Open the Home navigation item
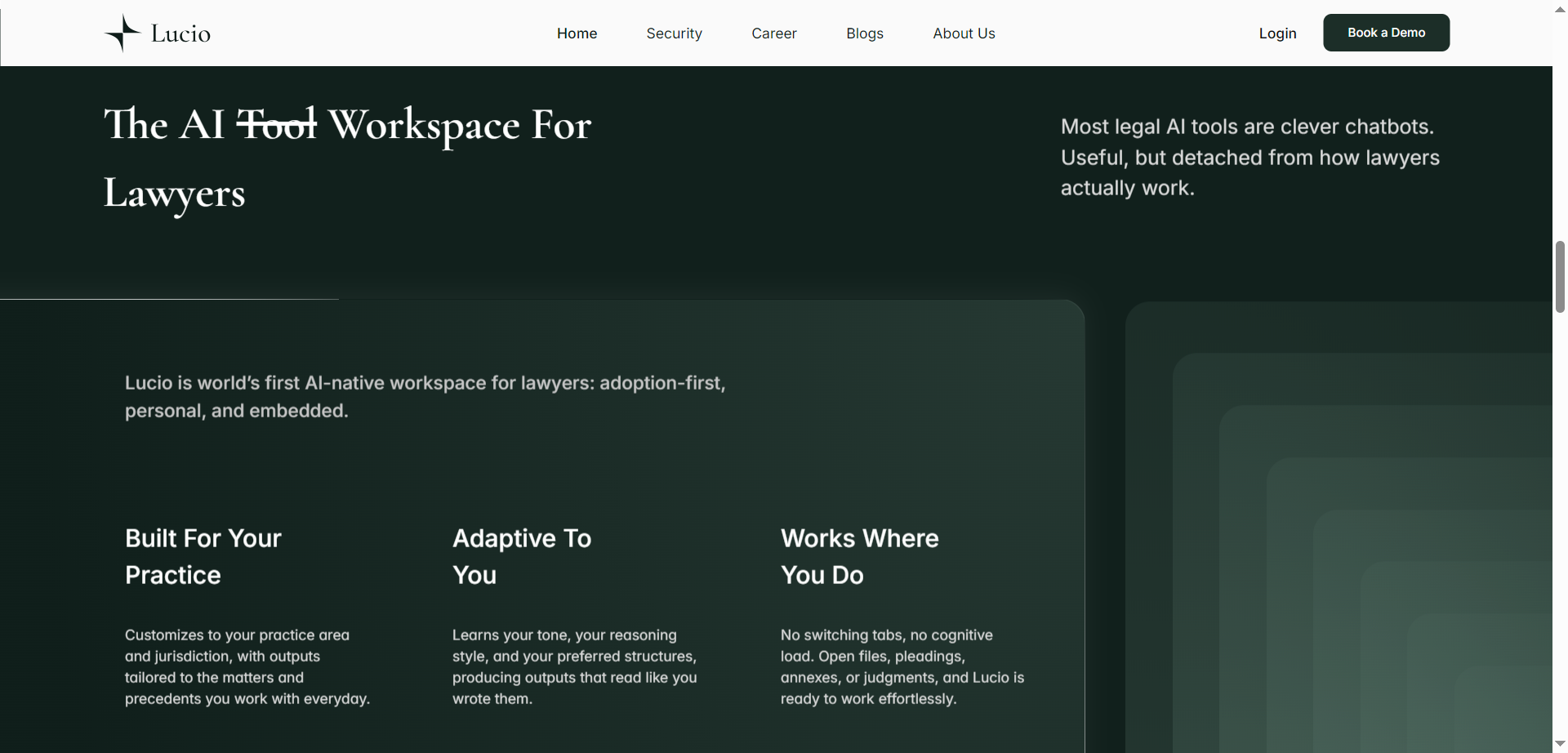1568x753 pixels. (x=577, y=33)
